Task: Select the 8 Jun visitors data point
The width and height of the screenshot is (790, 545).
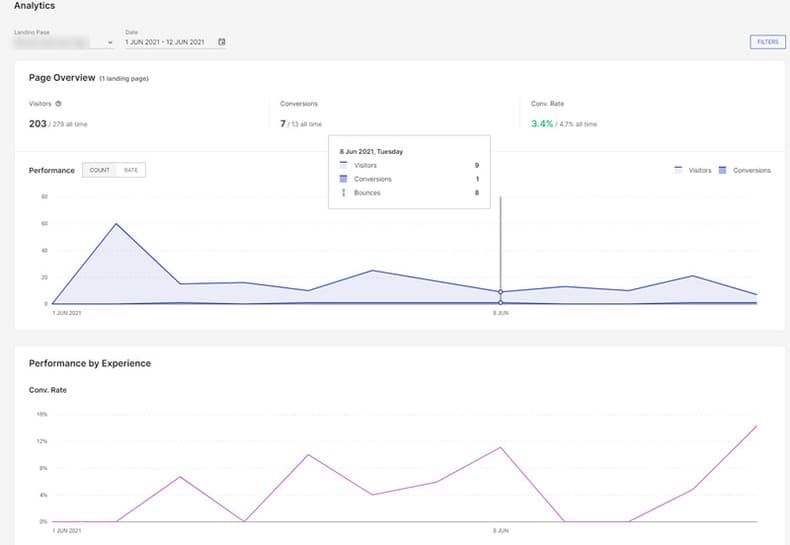Action: coord(500,292)
